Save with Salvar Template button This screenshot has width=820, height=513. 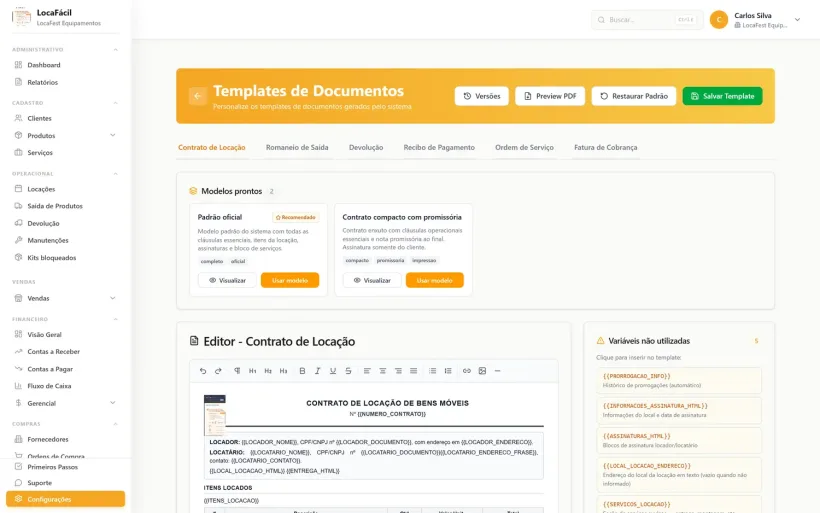722,96
